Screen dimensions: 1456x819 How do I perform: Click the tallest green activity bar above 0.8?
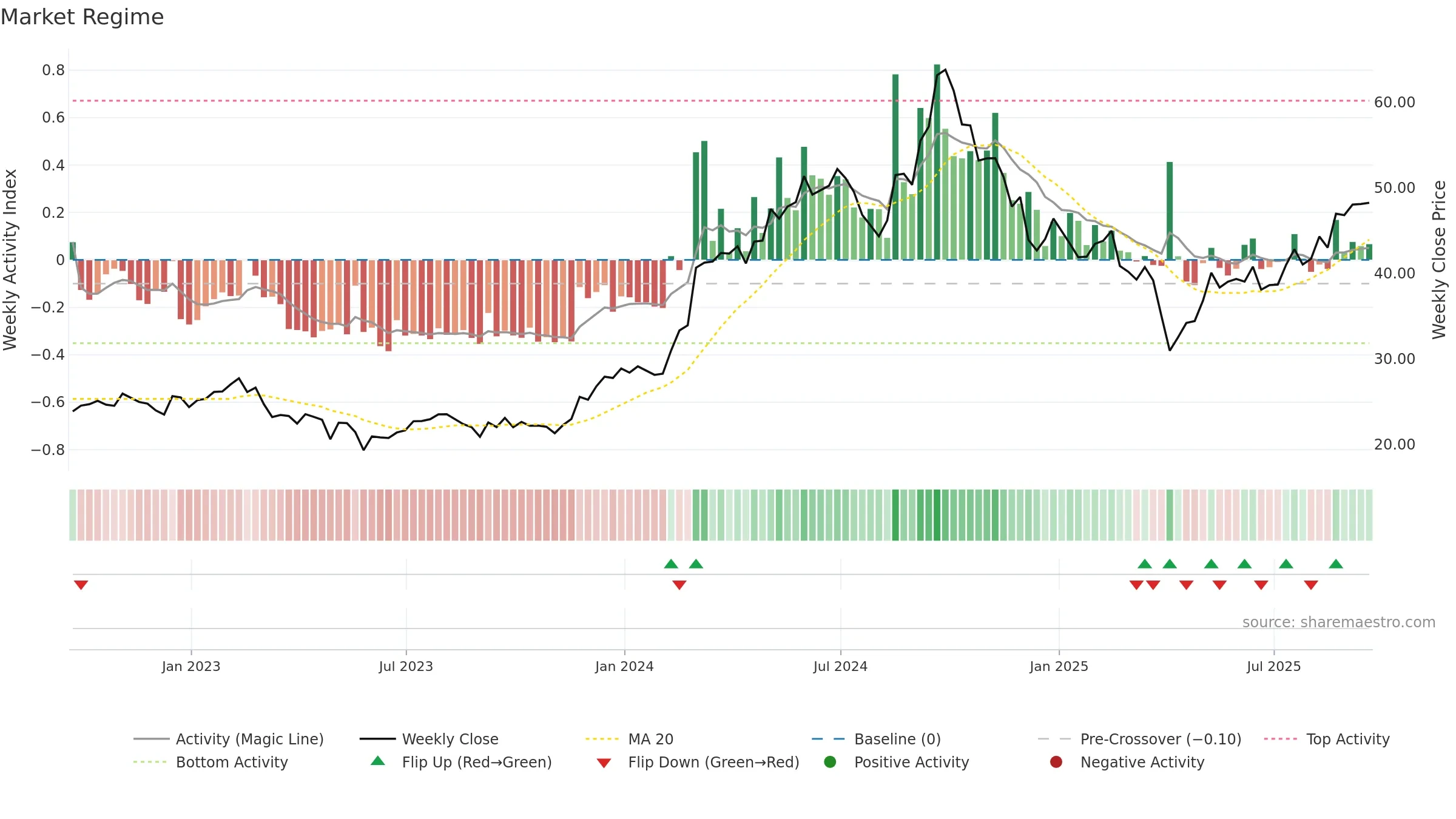(x=937, y=162)
